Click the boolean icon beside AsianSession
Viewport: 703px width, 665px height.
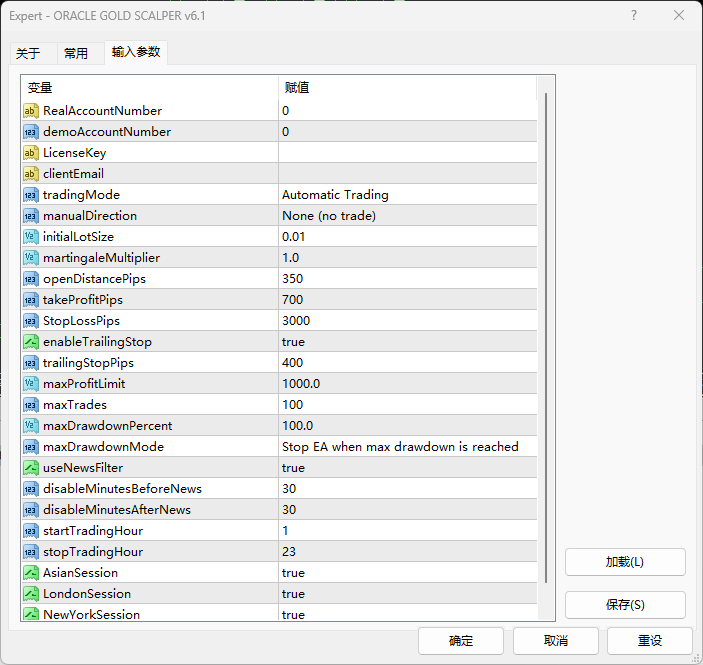point(30,573)
